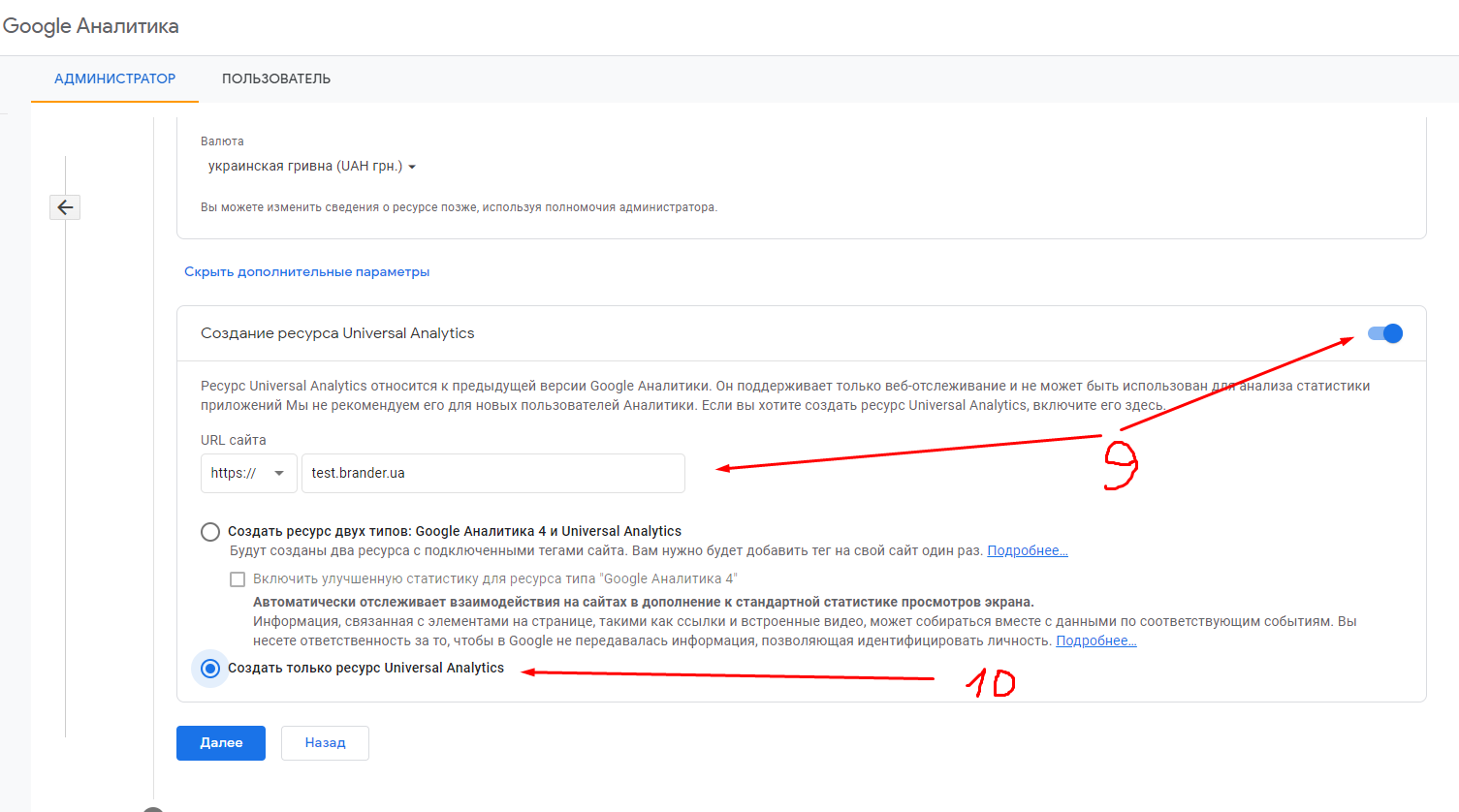
Task: Open 'Подробнее…' link after personal data warning
Action: (x=1095, y=641)
